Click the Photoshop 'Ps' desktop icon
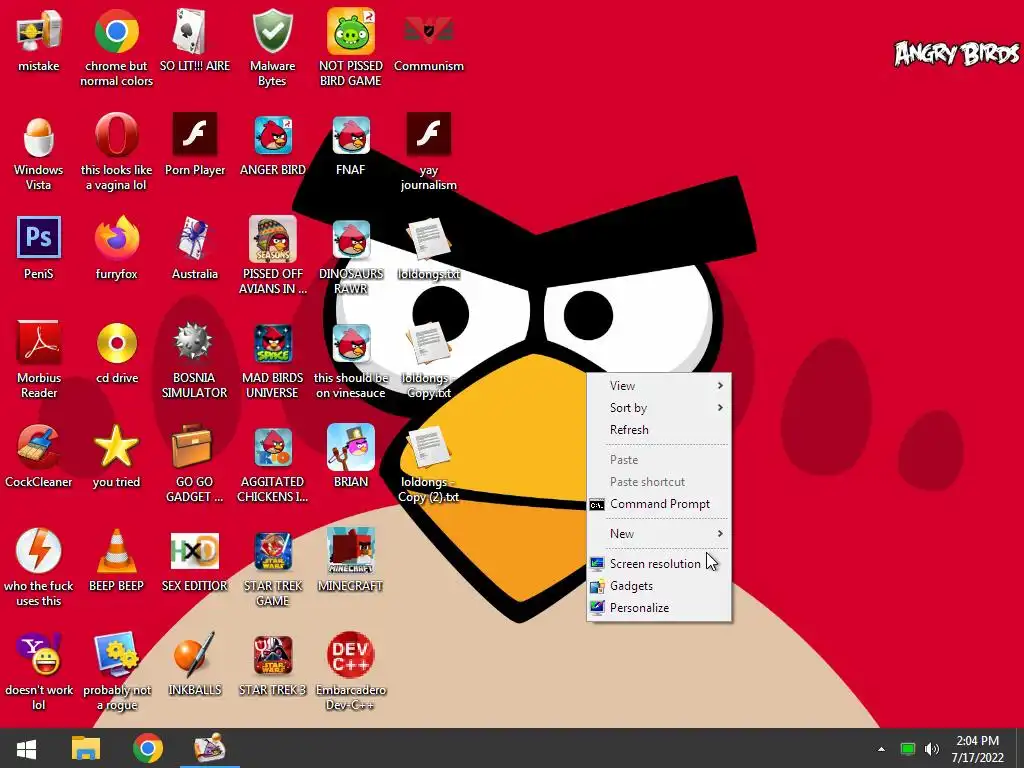Screen dimensions: 1024x768 pyautogui.click(x=39, y=238)
